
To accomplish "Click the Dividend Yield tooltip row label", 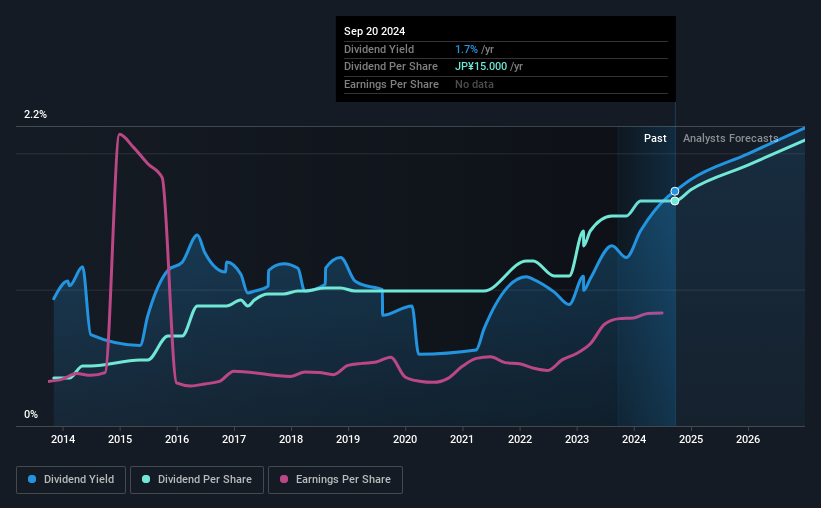I will click(x=379, y=49).
